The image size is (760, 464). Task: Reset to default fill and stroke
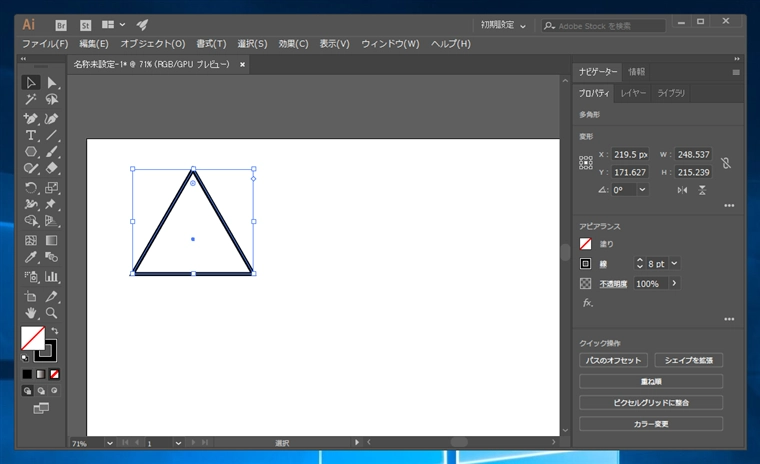(25, 358)
